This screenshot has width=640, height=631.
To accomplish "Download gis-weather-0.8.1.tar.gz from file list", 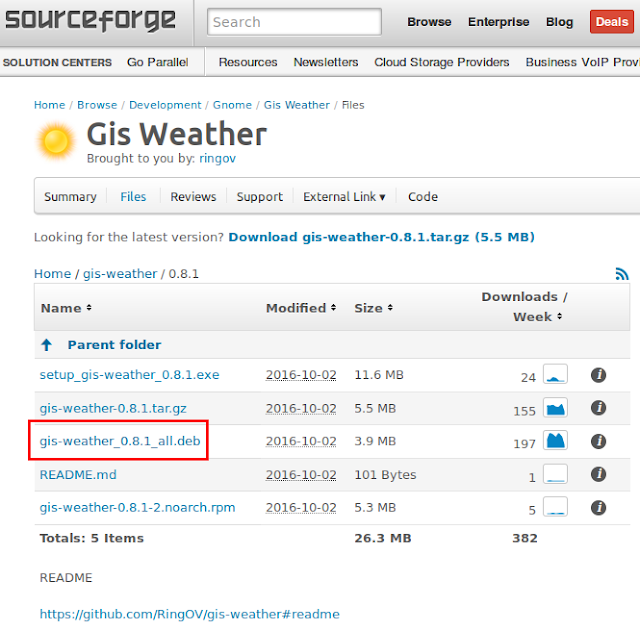I will 113,408.
